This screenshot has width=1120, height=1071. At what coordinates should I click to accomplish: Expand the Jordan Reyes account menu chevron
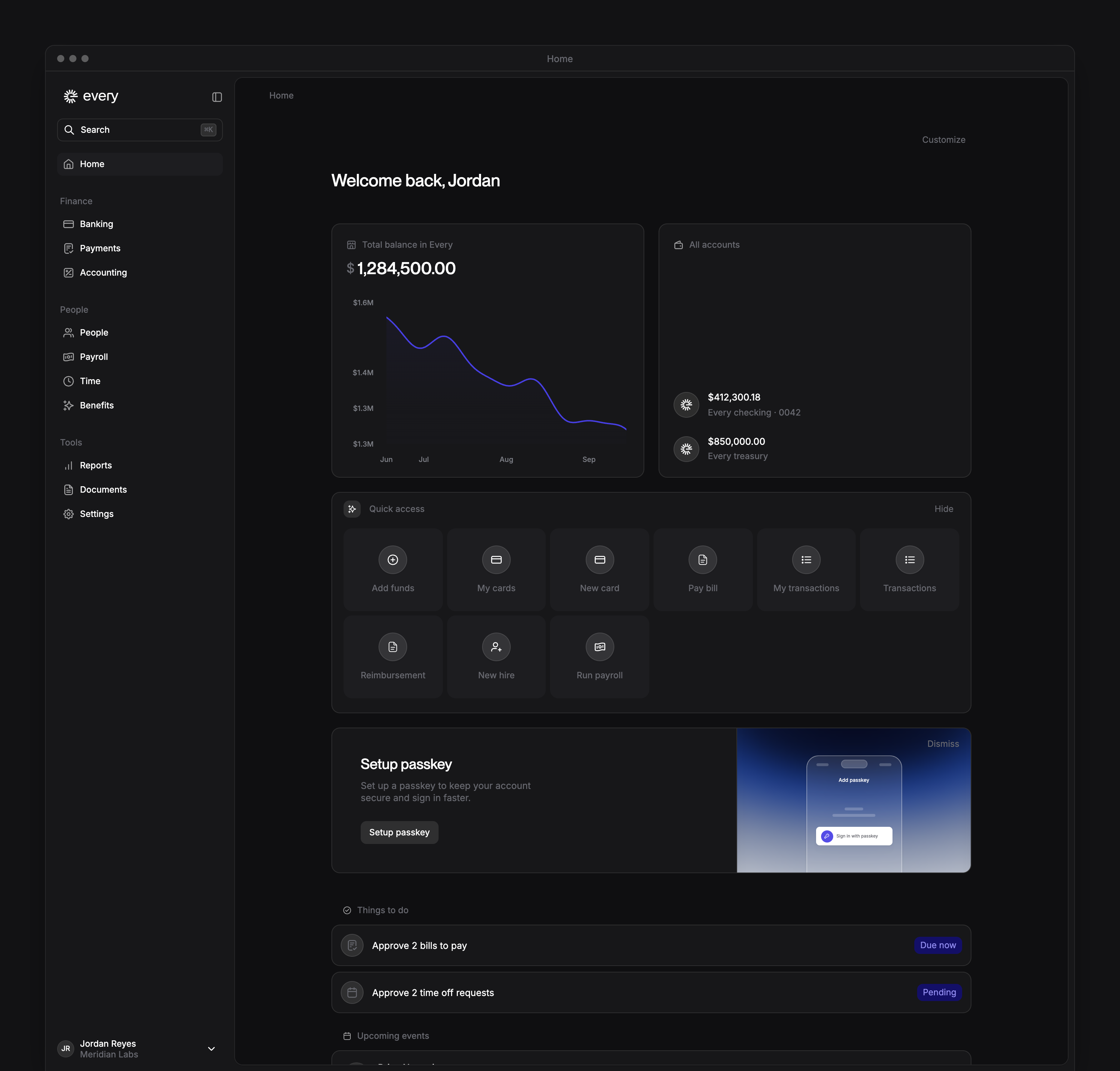(211, 1049)
